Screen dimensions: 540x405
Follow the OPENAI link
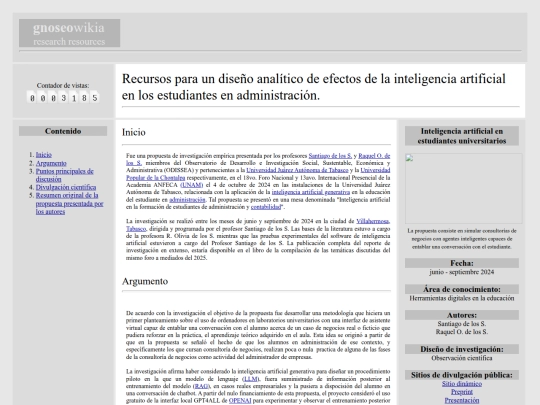[x=240, y=401]
